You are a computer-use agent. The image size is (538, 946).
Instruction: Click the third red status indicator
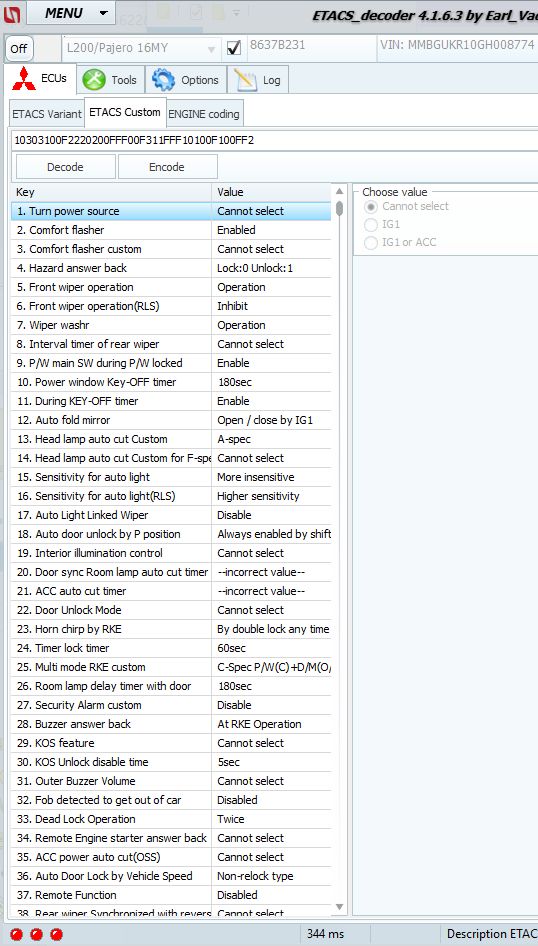pos(56,934)
